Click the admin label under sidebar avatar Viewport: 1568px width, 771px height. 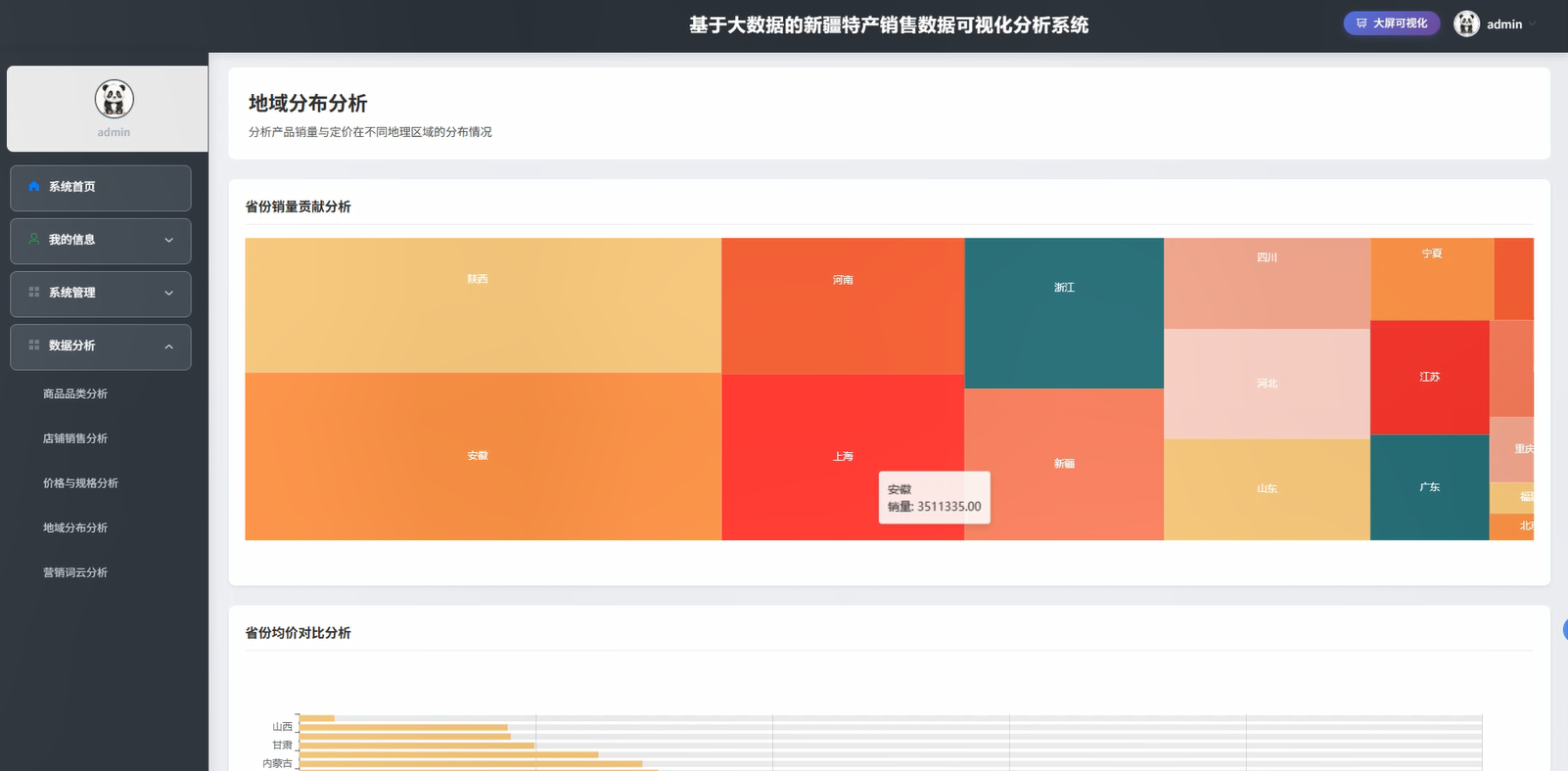pyautogui.click(x=114, y=132)
